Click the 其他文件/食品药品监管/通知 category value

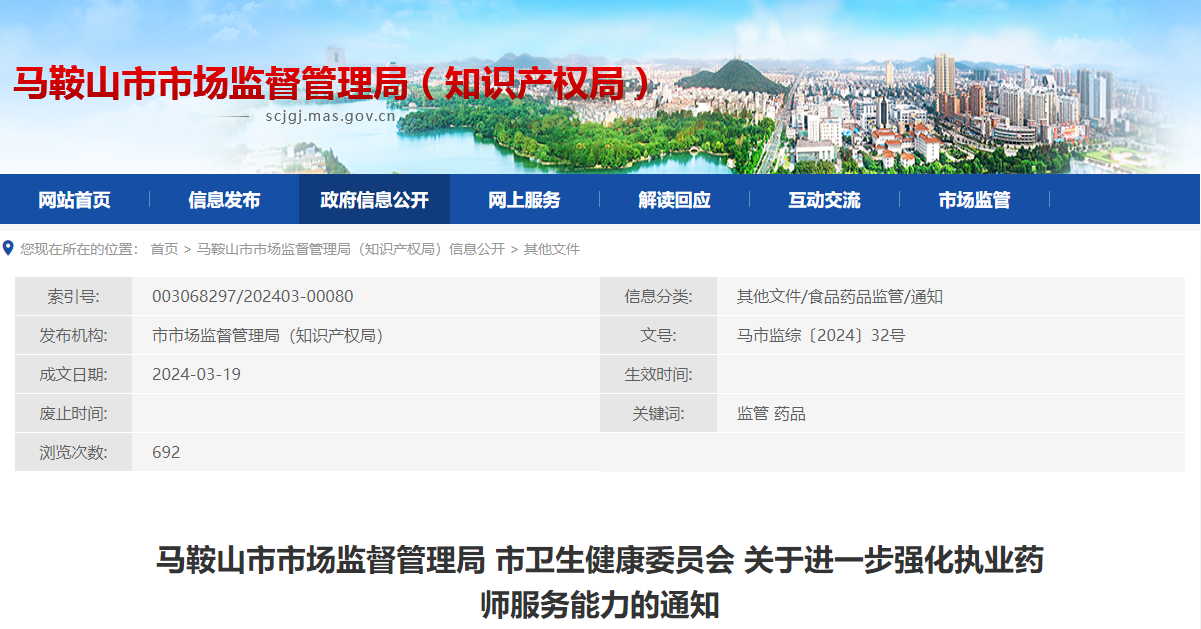coord(840,297)
